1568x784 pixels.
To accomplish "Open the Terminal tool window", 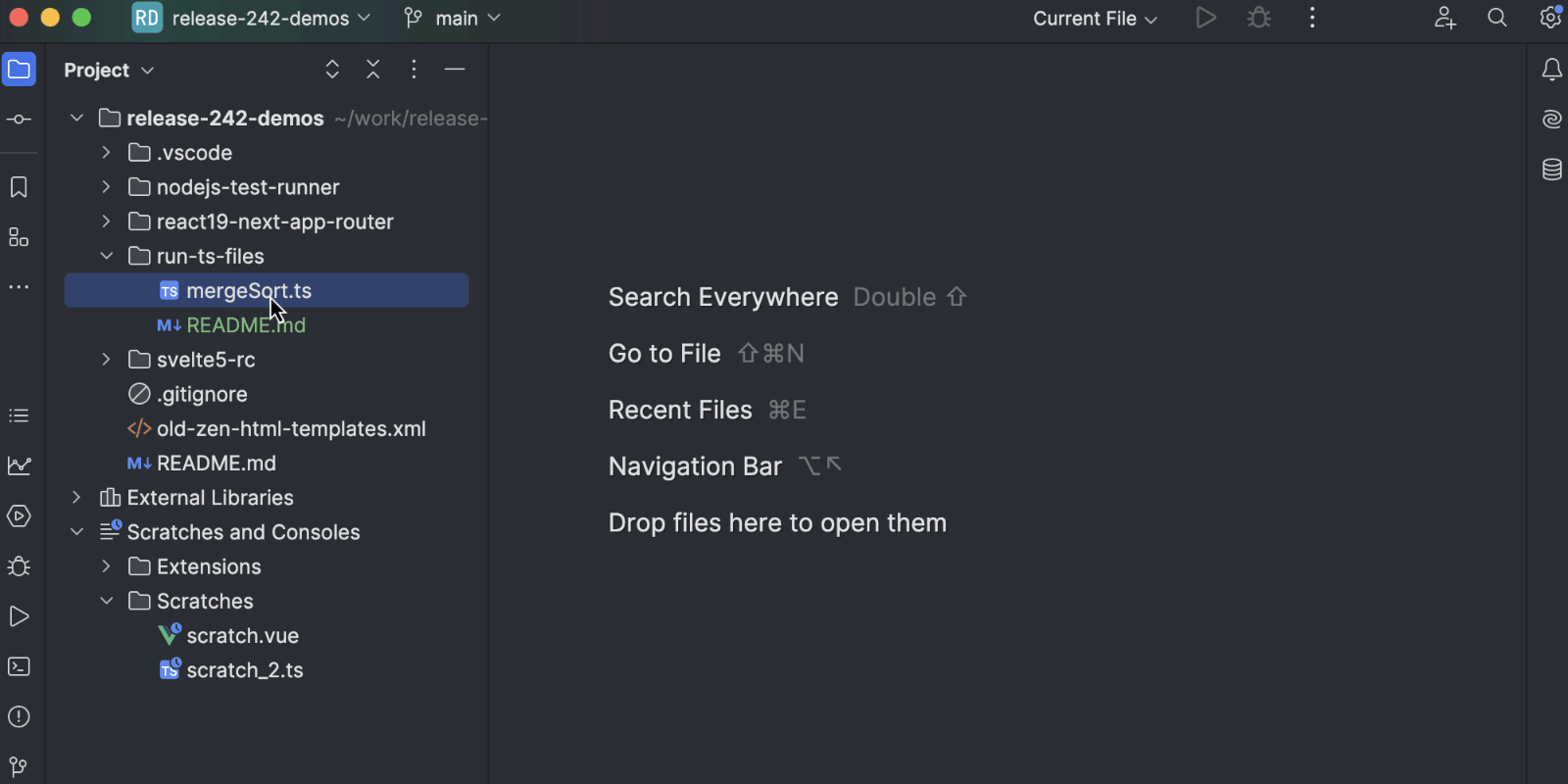I will coord(19,666).
